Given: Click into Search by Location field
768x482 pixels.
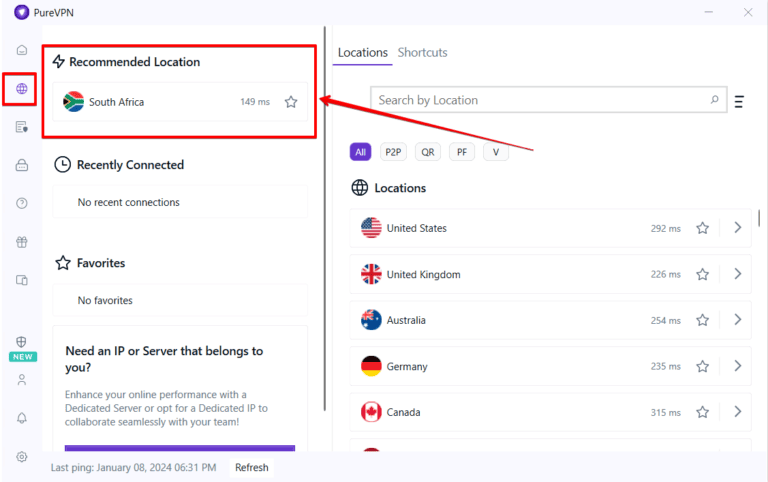Looking at the screenshot, I should (549, 100).
